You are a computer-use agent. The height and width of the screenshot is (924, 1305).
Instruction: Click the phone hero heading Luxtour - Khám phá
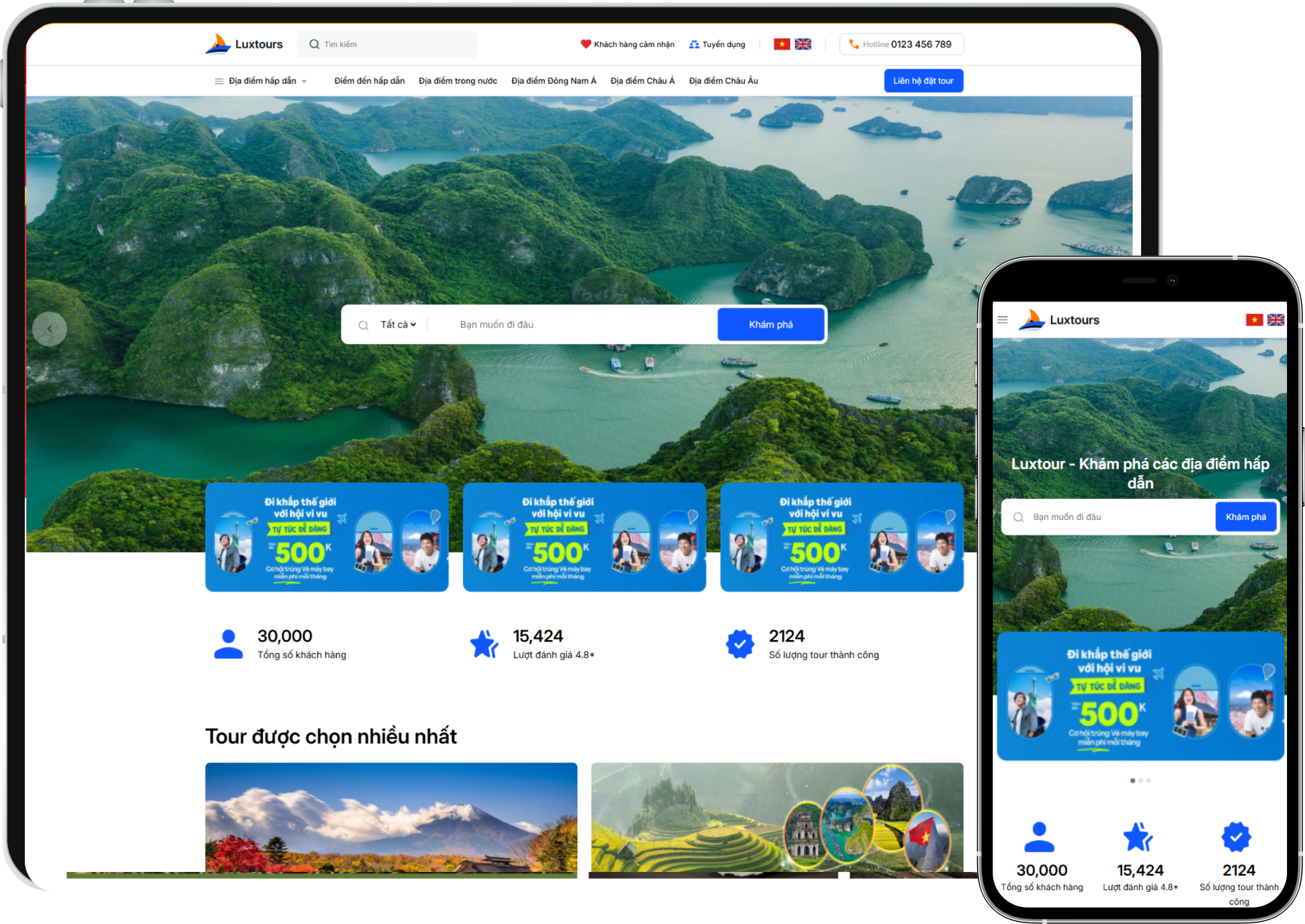[1140, 473]
